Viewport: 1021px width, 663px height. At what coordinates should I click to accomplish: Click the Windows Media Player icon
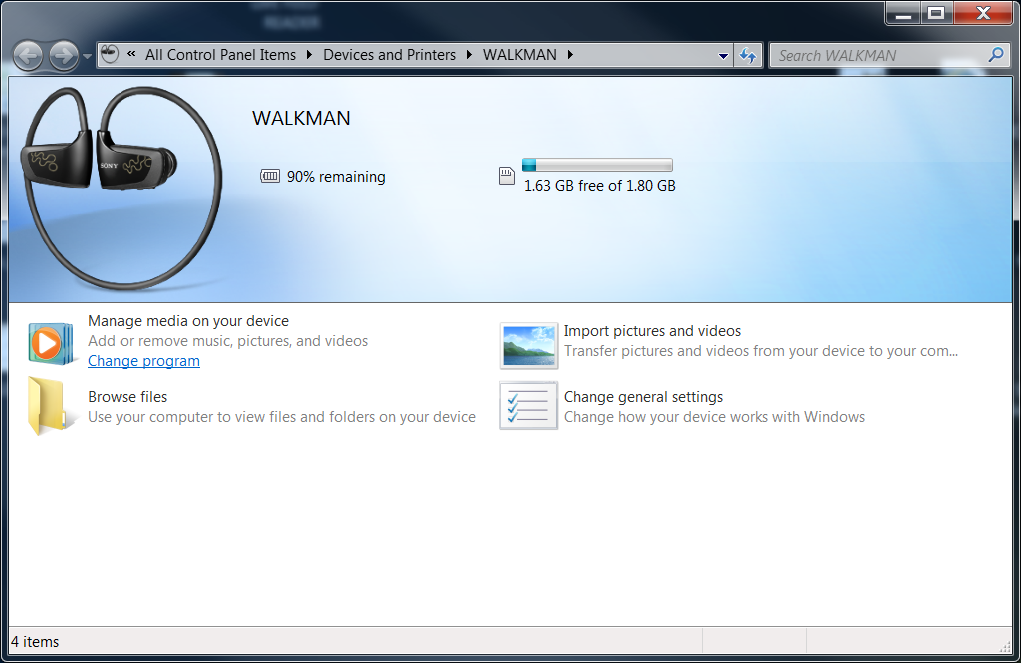click(x=51, y=343)
